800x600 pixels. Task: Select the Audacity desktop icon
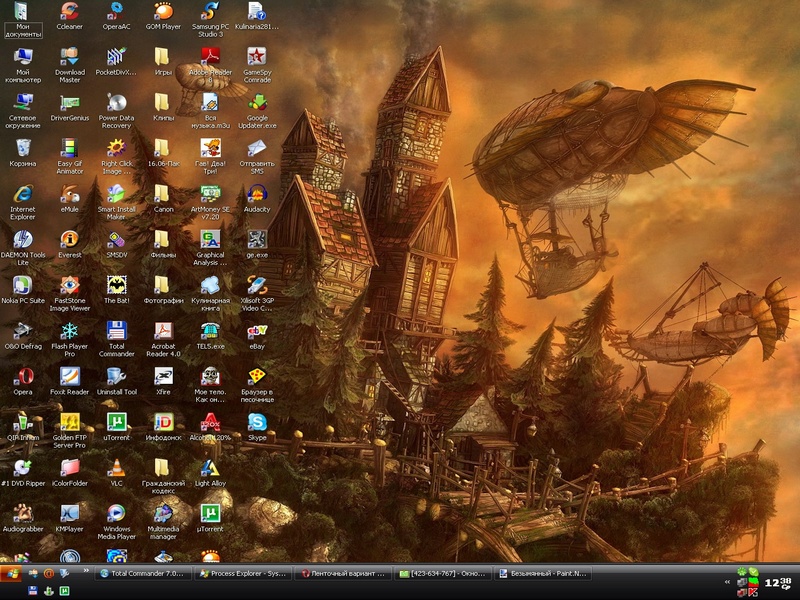tap(257, 194)
